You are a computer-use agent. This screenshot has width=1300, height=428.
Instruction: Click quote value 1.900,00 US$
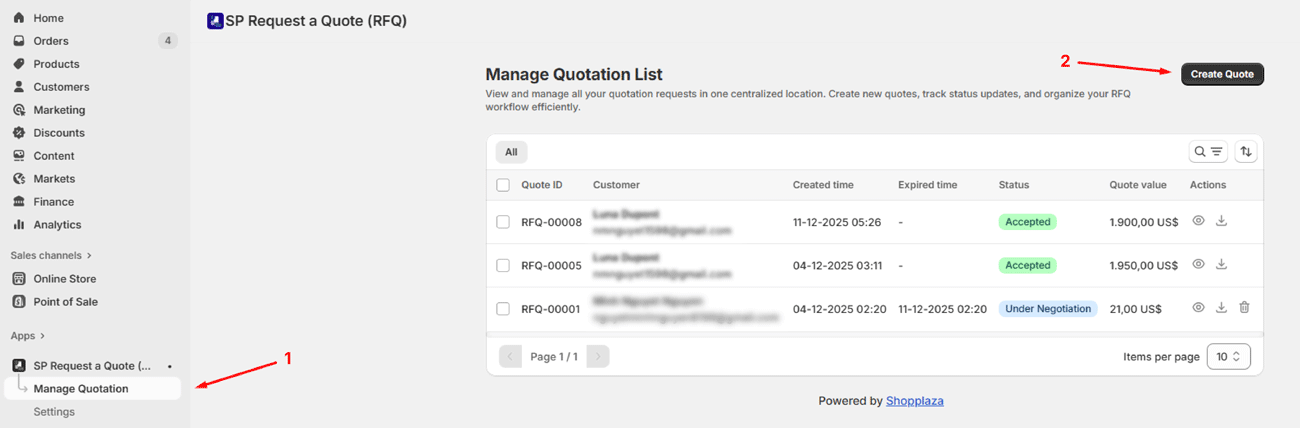(x=1143, y=222)
